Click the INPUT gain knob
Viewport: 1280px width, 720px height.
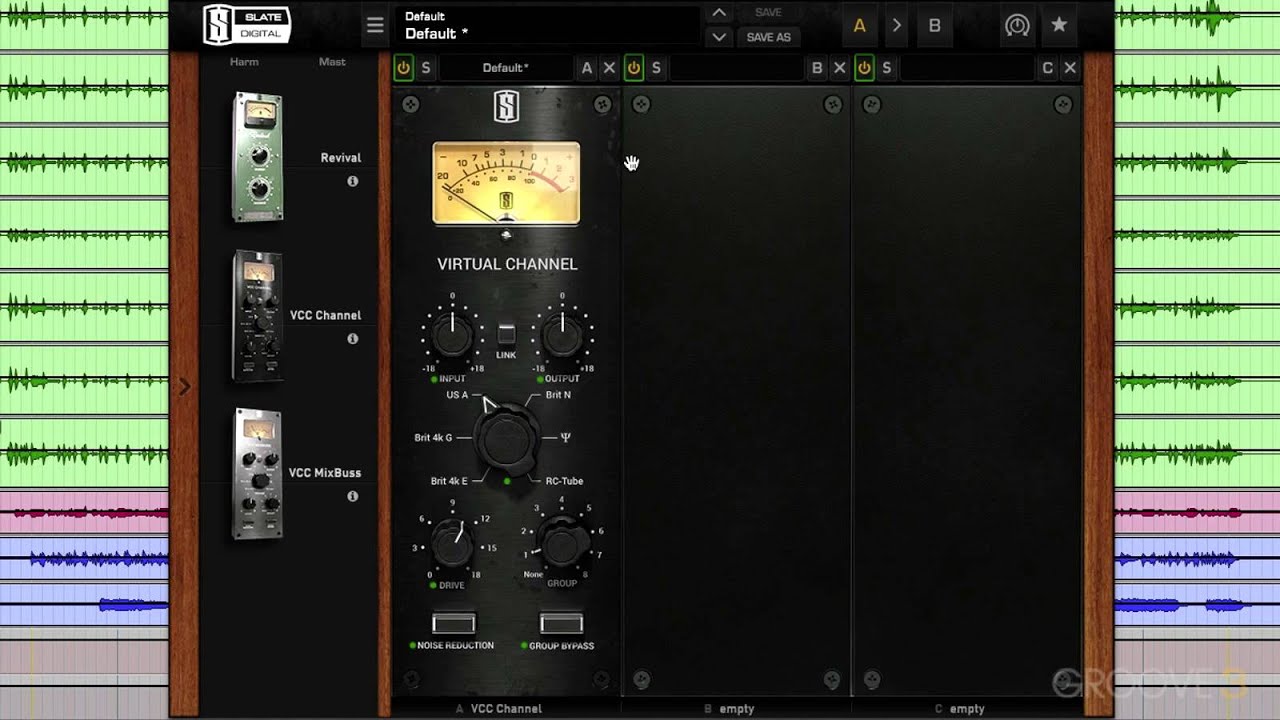451,336
